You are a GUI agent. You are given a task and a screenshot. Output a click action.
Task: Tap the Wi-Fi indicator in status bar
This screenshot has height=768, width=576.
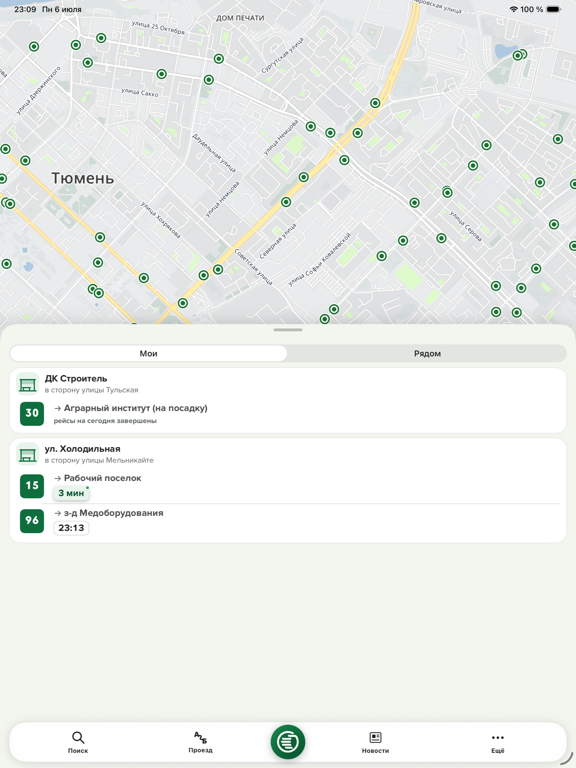coord(513,9)
